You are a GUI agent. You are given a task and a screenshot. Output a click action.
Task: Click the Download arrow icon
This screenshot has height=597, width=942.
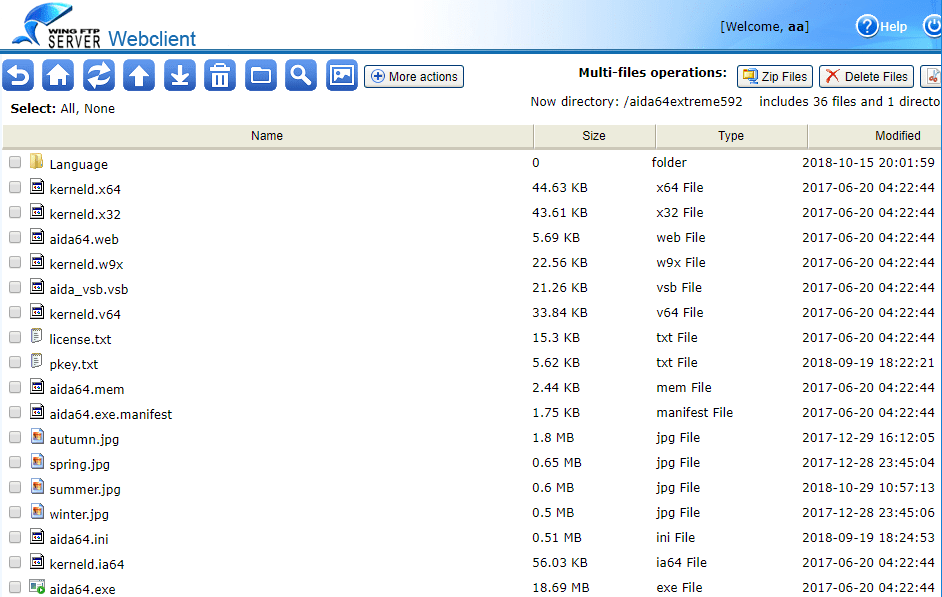[180, 76]
